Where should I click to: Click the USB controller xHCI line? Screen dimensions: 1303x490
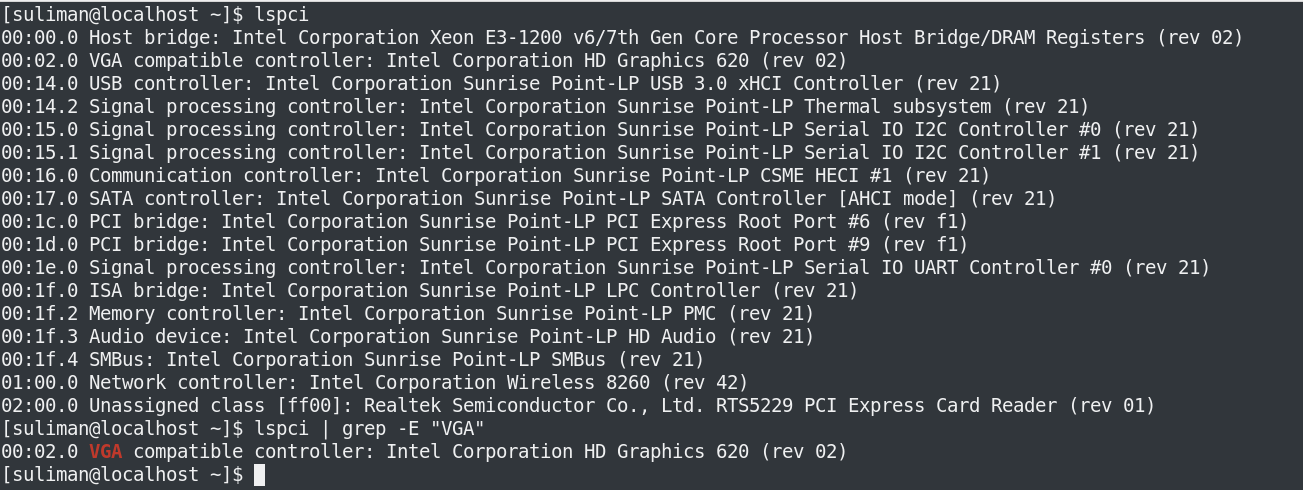click(x=500, y=83)
